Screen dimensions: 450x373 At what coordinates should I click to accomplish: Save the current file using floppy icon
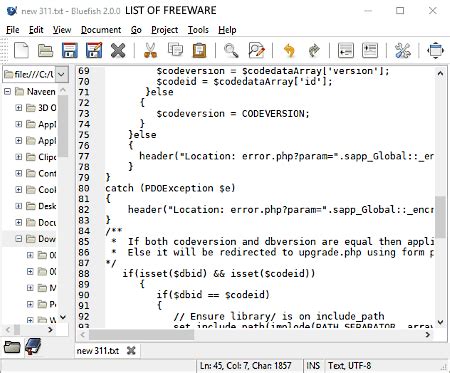[x=70, y=51]
